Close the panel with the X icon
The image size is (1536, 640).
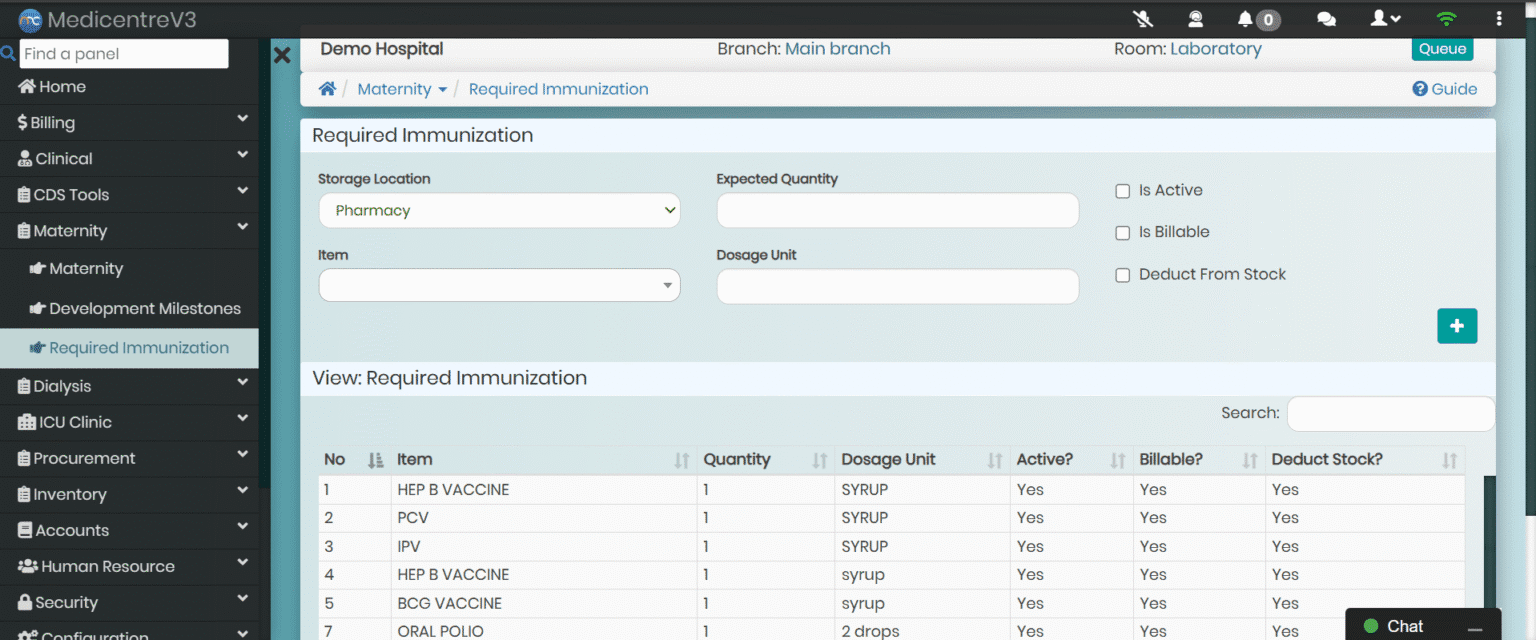coord(282,55)
